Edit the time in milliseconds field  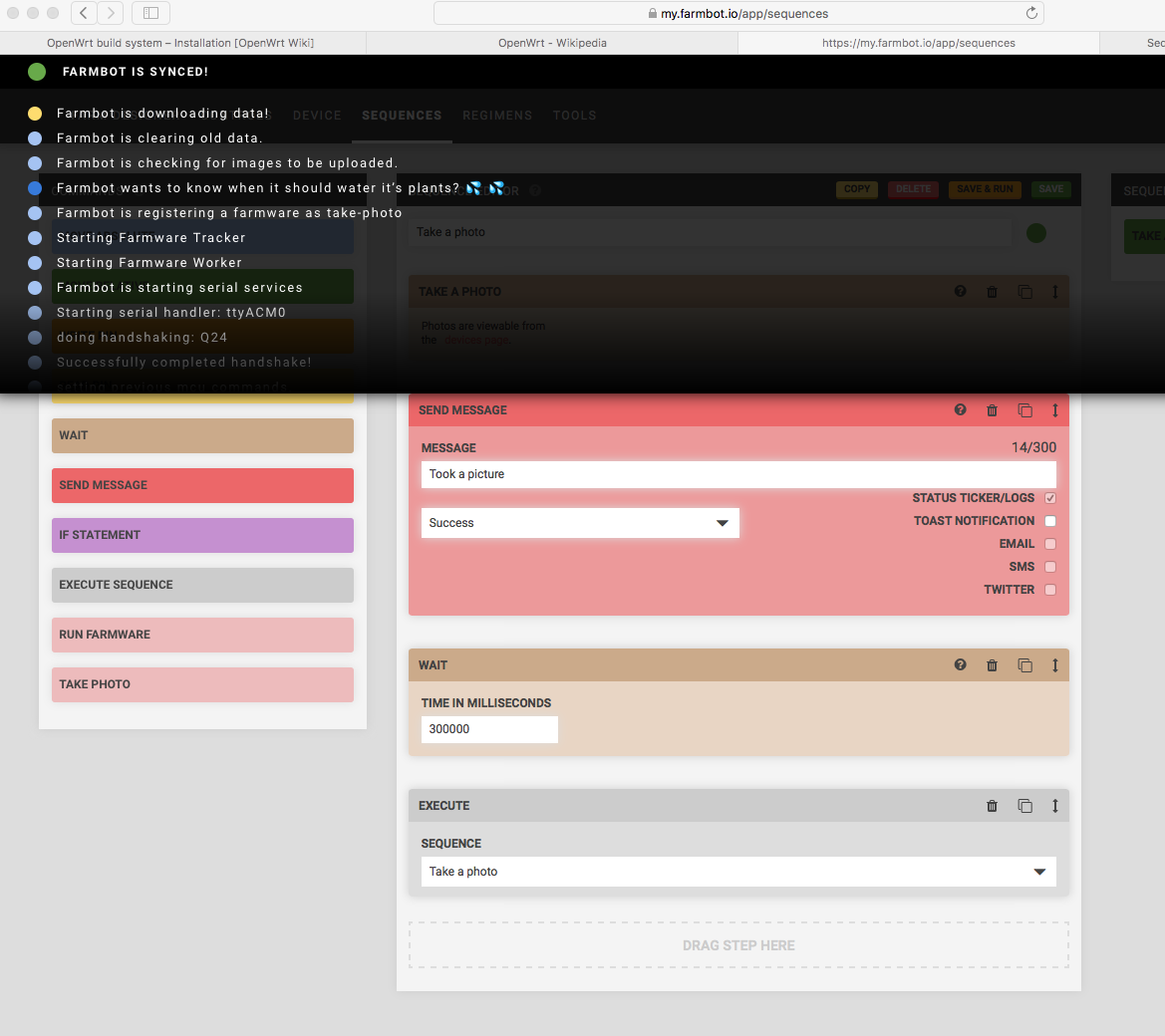click(x=489, y=729)
